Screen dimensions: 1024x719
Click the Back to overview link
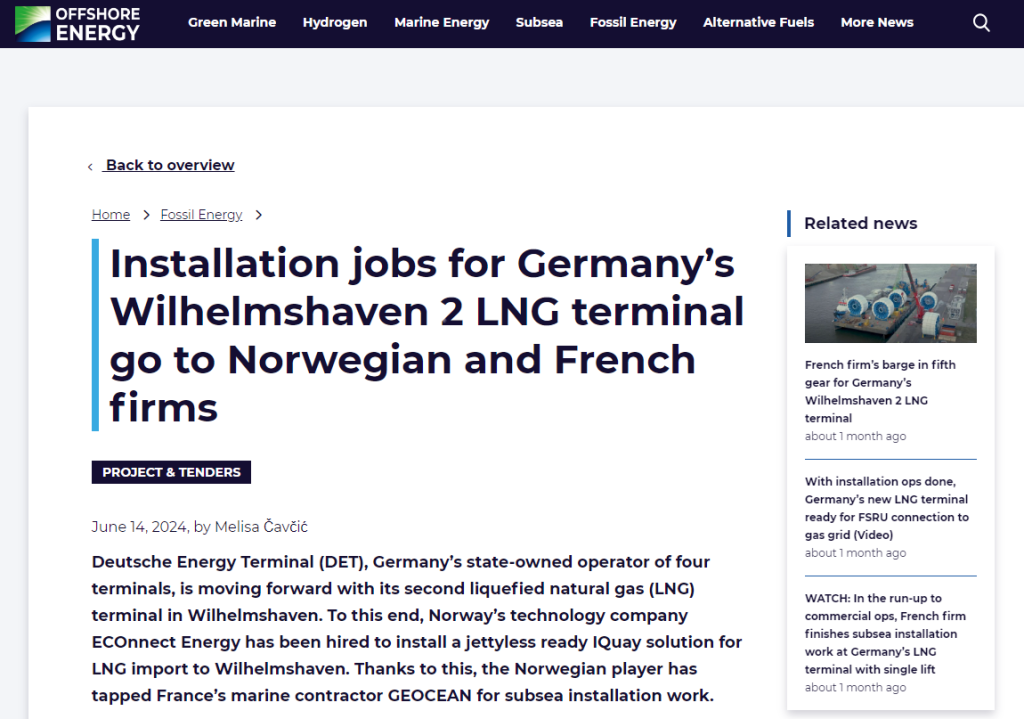pos(169,165)
